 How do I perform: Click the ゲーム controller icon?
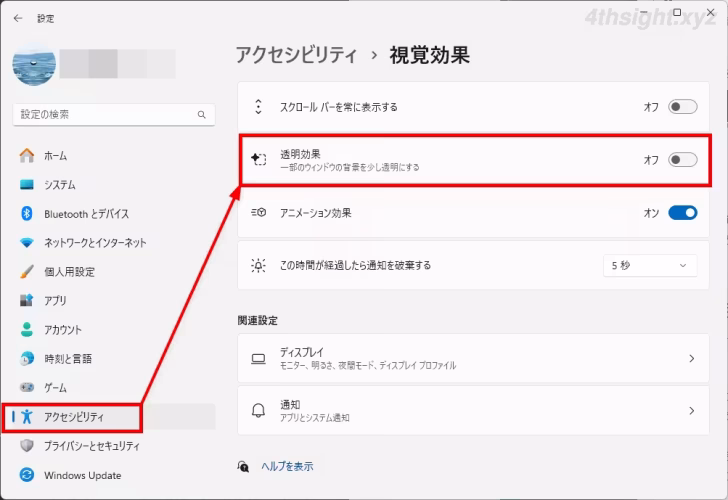pos(27,387)
